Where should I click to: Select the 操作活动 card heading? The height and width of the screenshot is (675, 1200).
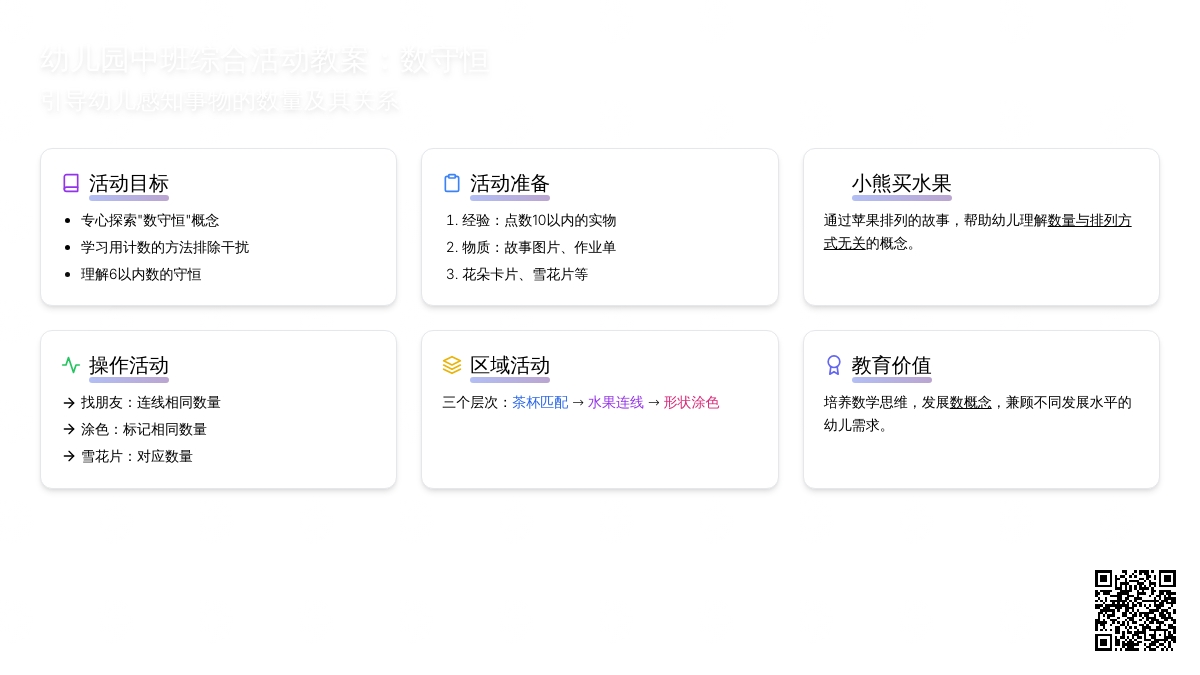click(x=129, y=366)
